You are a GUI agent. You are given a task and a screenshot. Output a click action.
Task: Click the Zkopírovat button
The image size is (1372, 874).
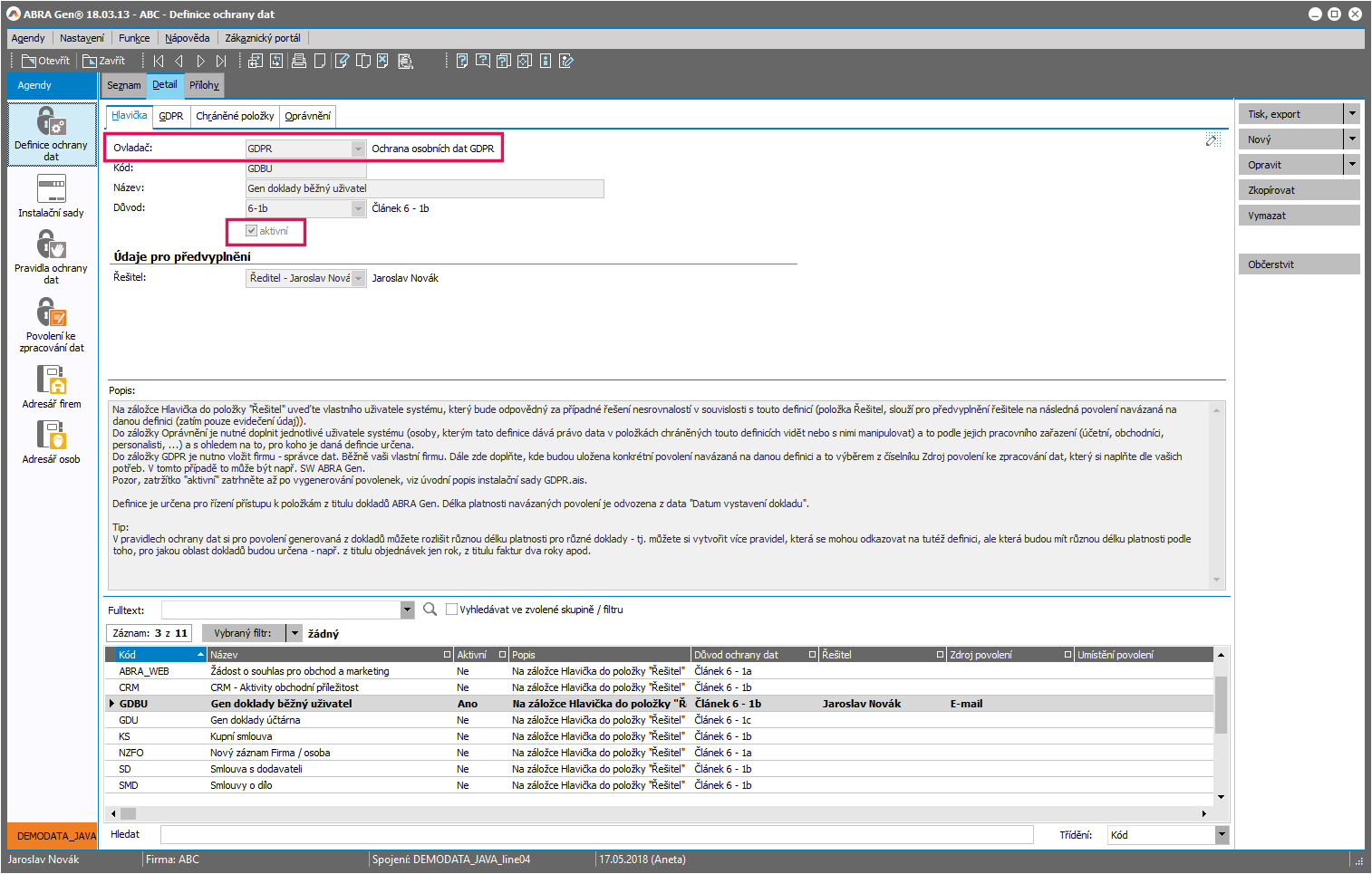[x=1298, y=190]
